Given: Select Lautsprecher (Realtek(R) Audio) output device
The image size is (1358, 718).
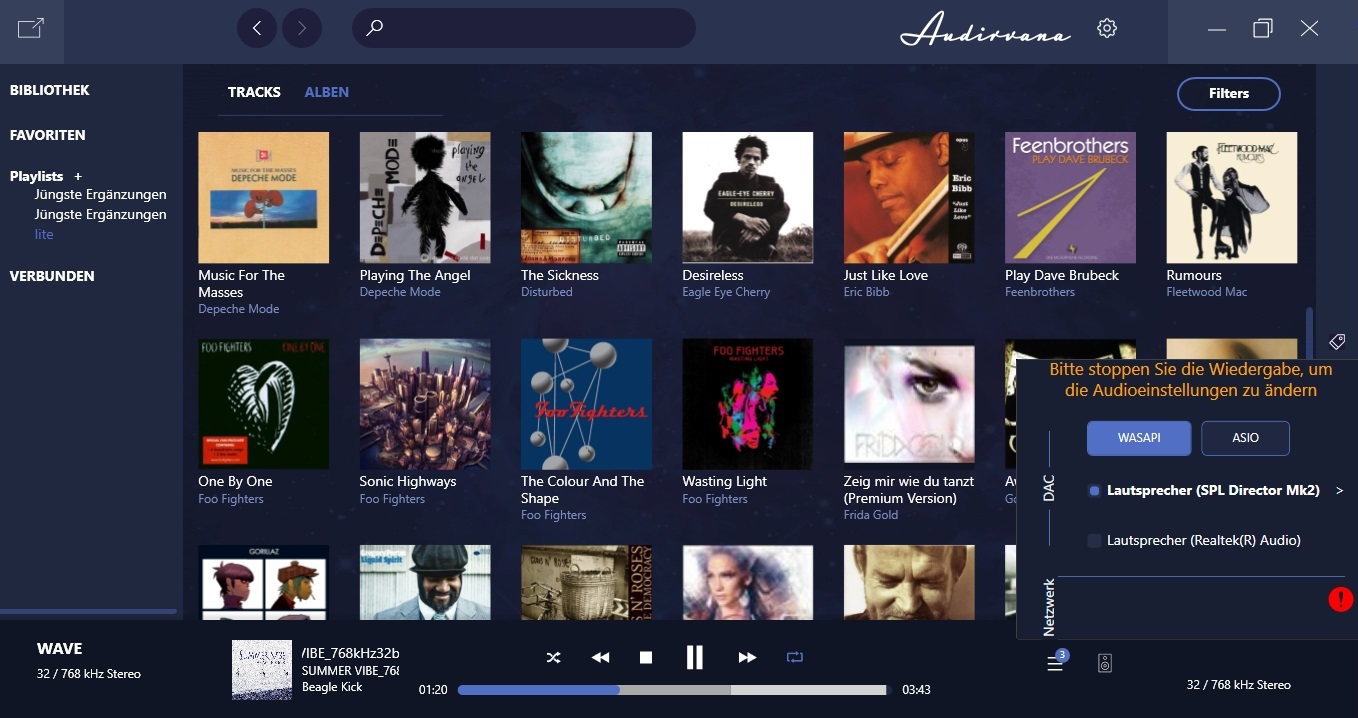Looking at the screenshot, I should point(1194,540).
